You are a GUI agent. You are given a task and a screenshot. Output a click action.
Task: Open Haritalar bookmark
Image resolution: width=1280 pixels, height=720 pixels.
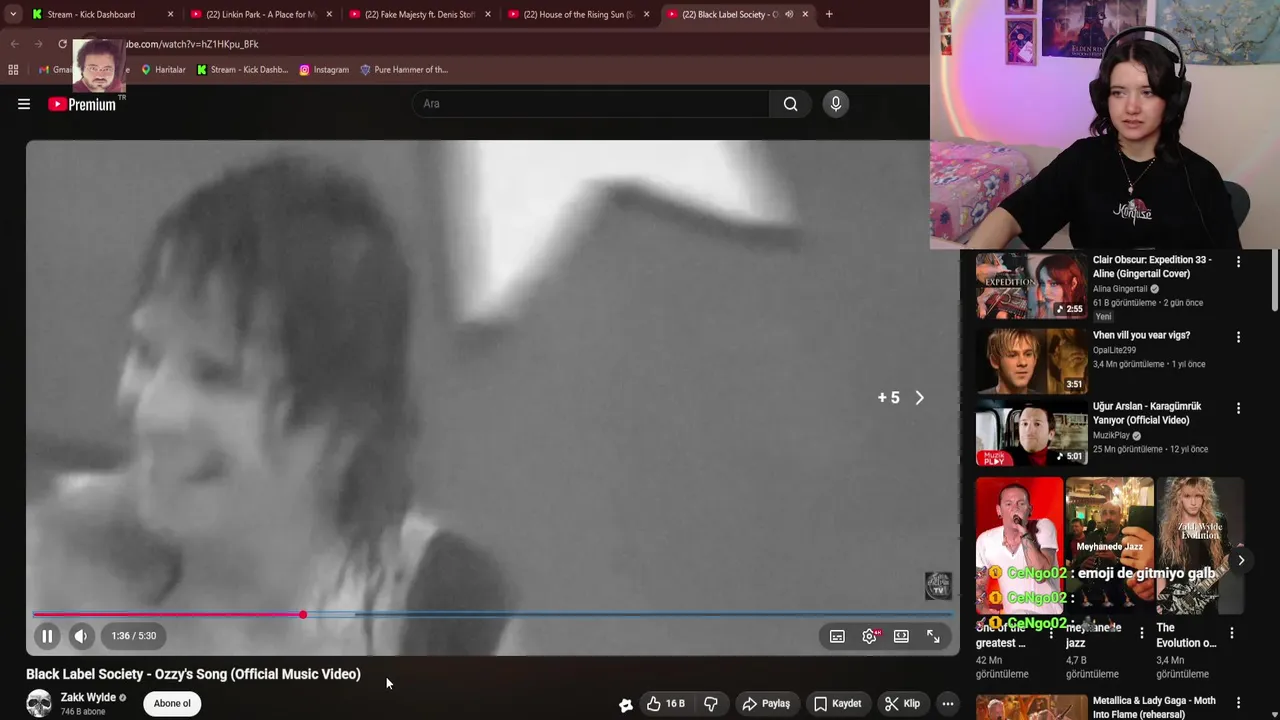click(x=163, y=70)
